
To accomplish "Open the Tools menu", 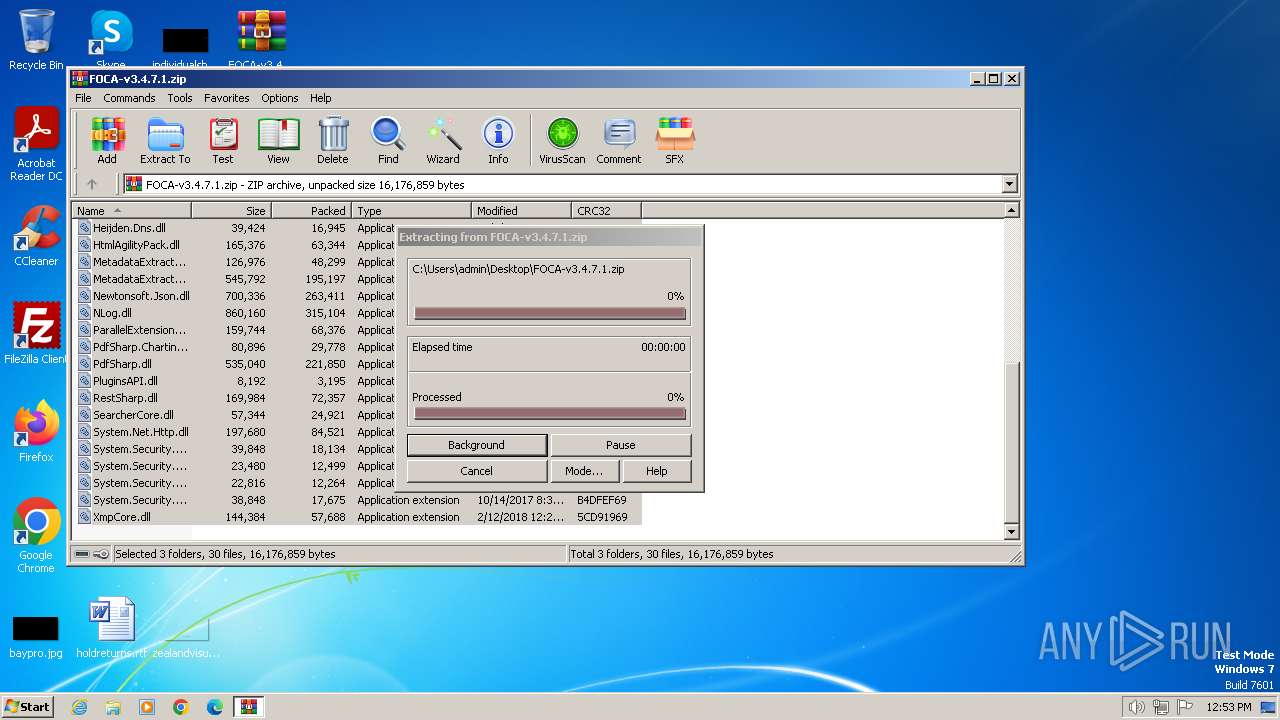I will click(180, 98).
